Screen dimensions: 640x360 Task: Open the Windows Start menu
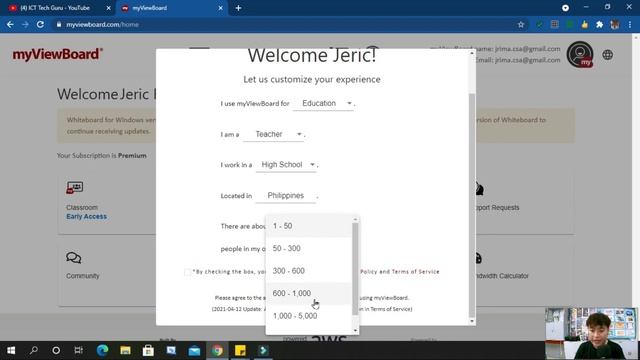tap(11, 350)
